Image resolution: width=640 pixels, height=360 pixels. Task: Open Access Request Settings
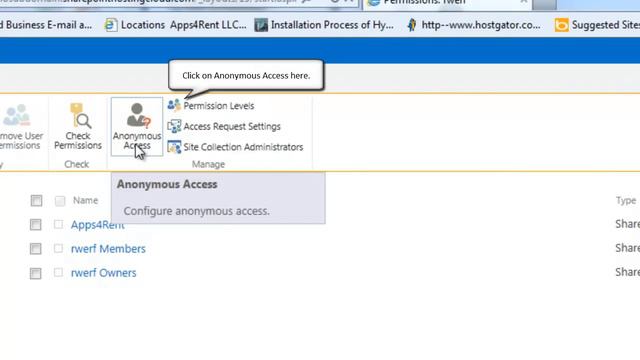tap(224, 127)
